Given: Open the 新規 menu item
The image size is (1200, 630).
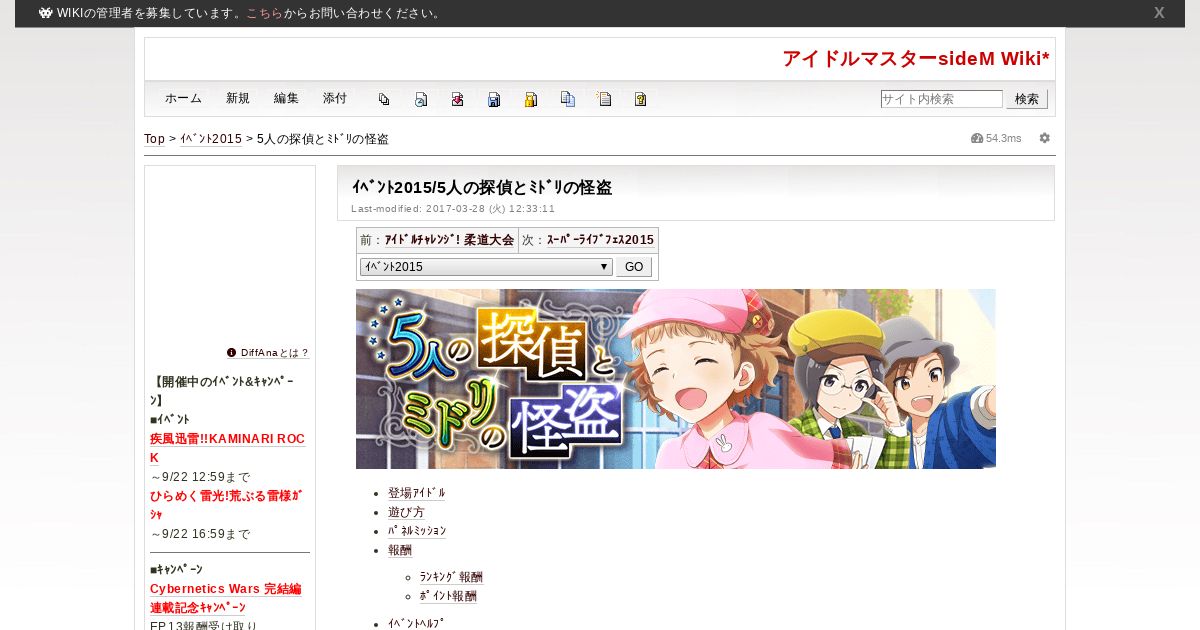Looking at the screenshot, I should pyautogui.click(x=238, y=98).
